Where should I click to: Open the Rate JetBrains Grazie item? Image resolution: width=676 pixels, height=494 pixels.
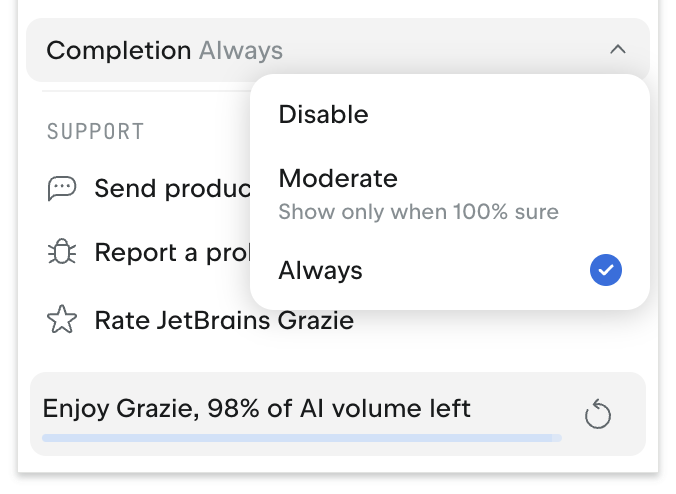point(224,321)
